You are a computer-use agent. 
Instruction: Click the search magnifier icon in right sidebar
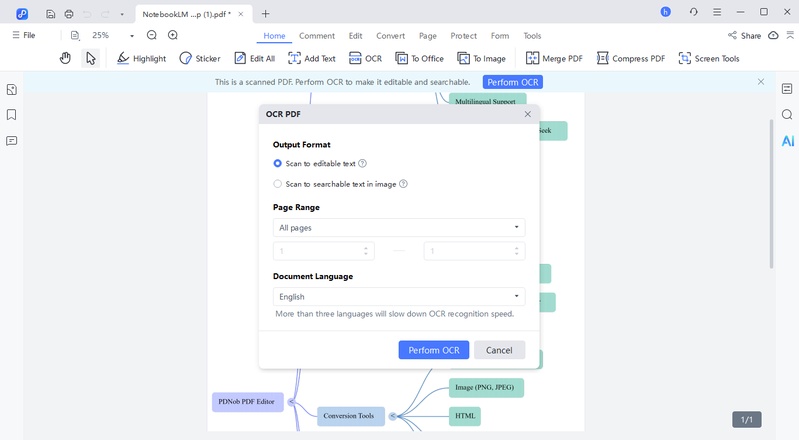click(787, 114)
